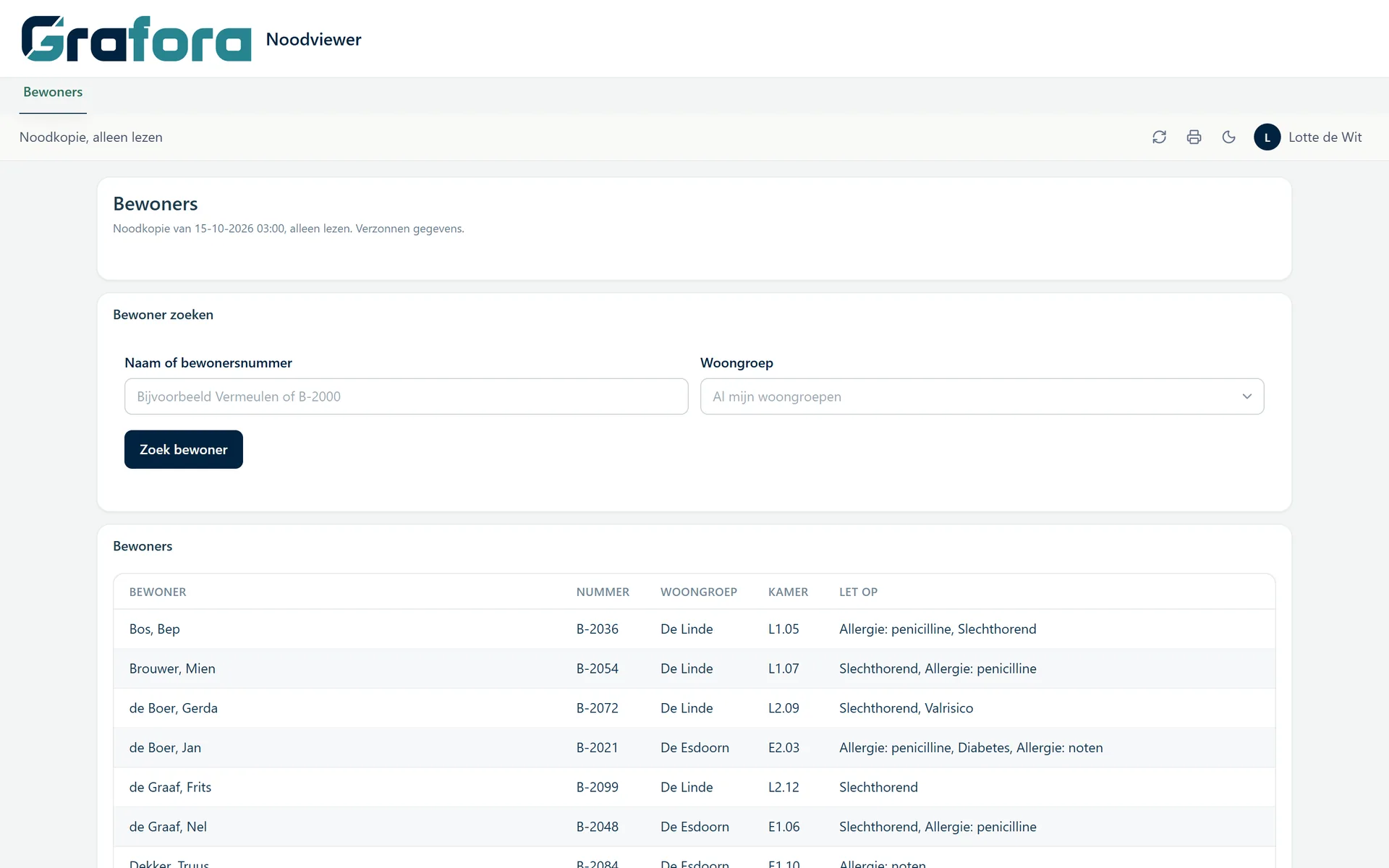1389x868 pixels.
Task: Click room E1.06
Action: pyautogui.click(x=783, y=827)
